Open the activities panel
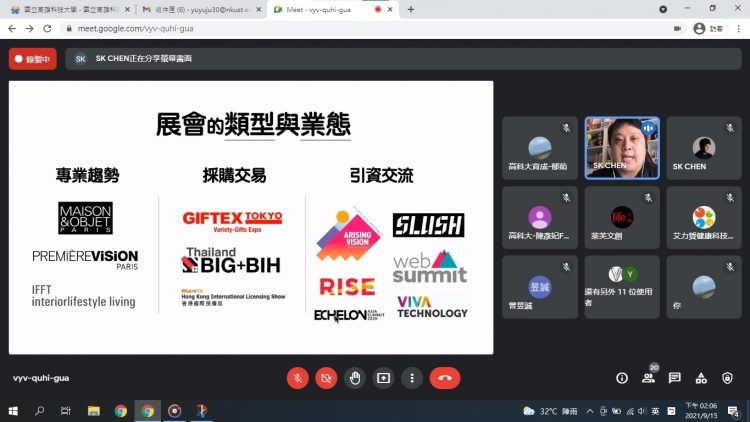 coord(701,378)
